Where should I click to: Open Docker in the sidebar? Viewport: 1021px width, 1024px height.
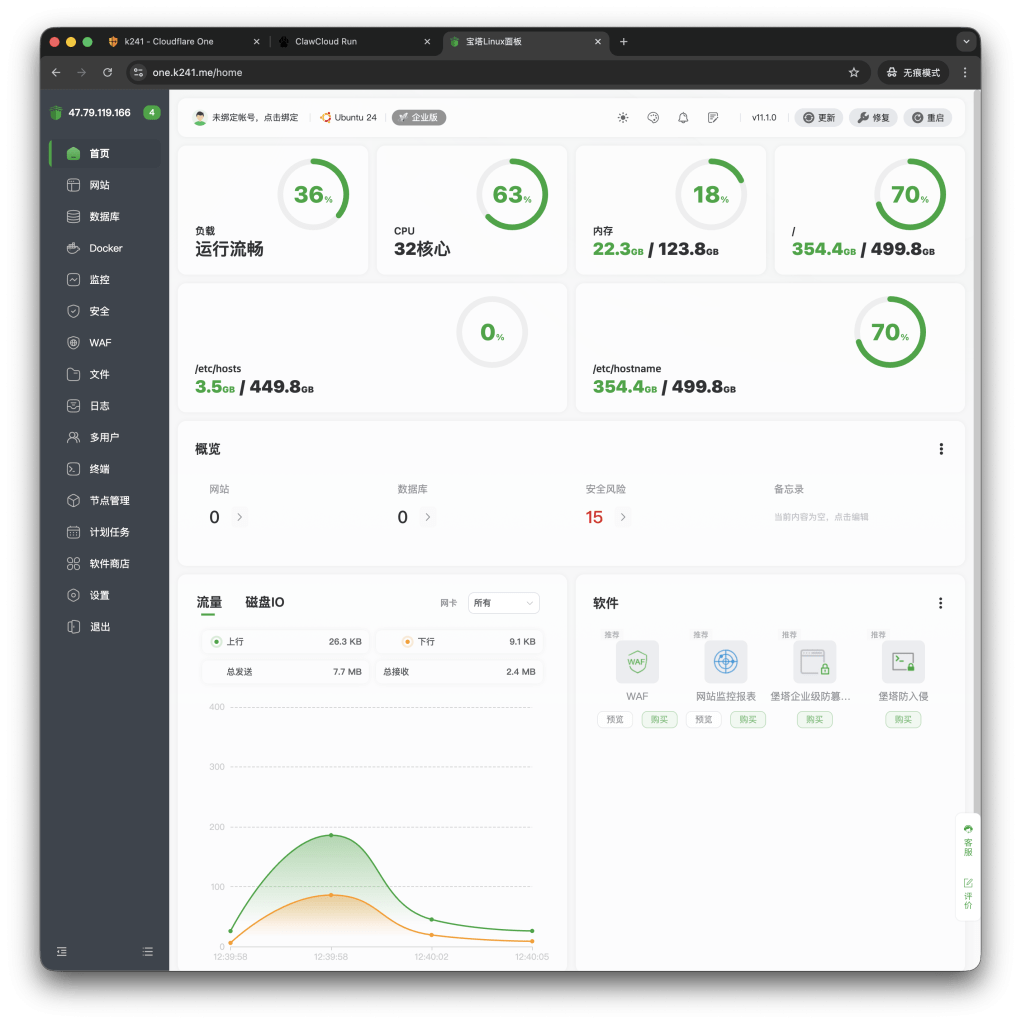coord(105,248)
